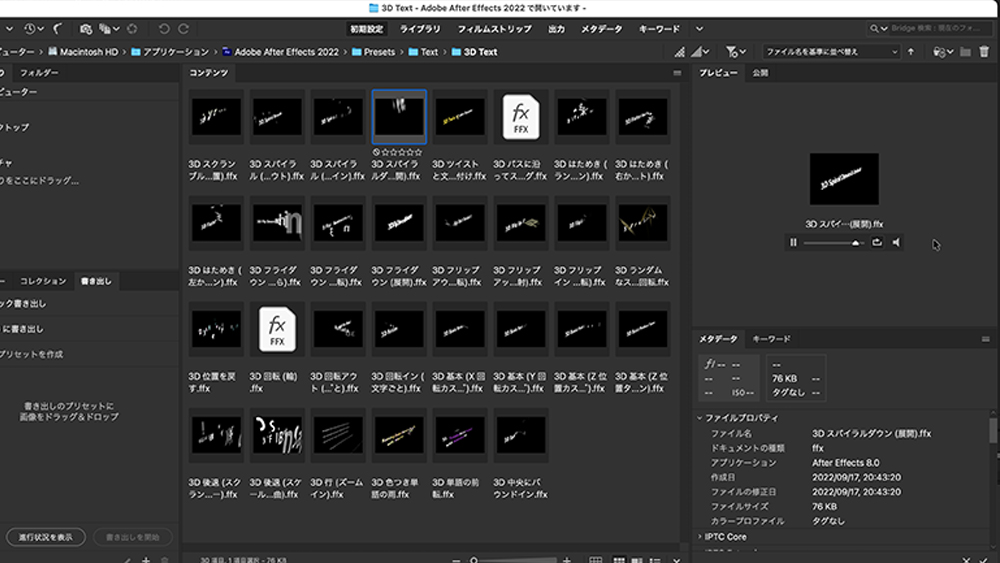Go to Presets folder in breadcrumb
The width and height of the screenshot is (1000, 563).
tap(379, 52)
